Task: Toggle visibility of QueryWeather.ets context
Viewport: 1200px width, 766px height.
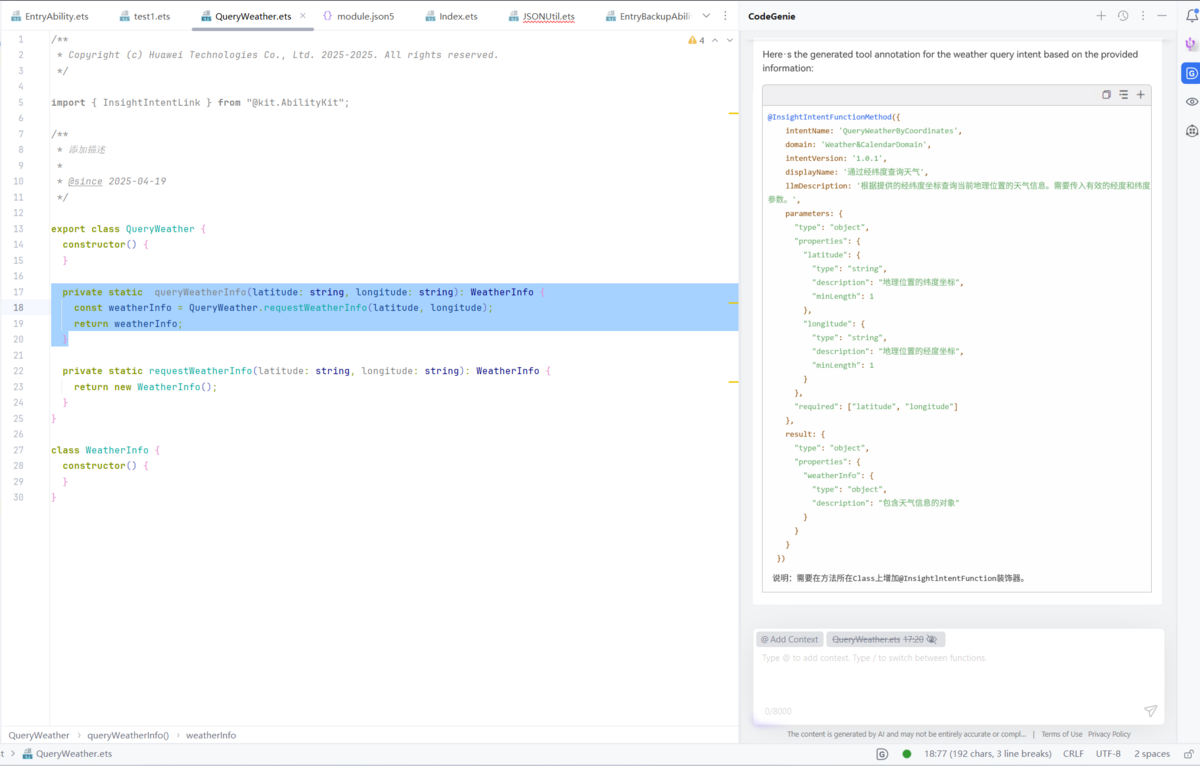Action: click(932, 639)
